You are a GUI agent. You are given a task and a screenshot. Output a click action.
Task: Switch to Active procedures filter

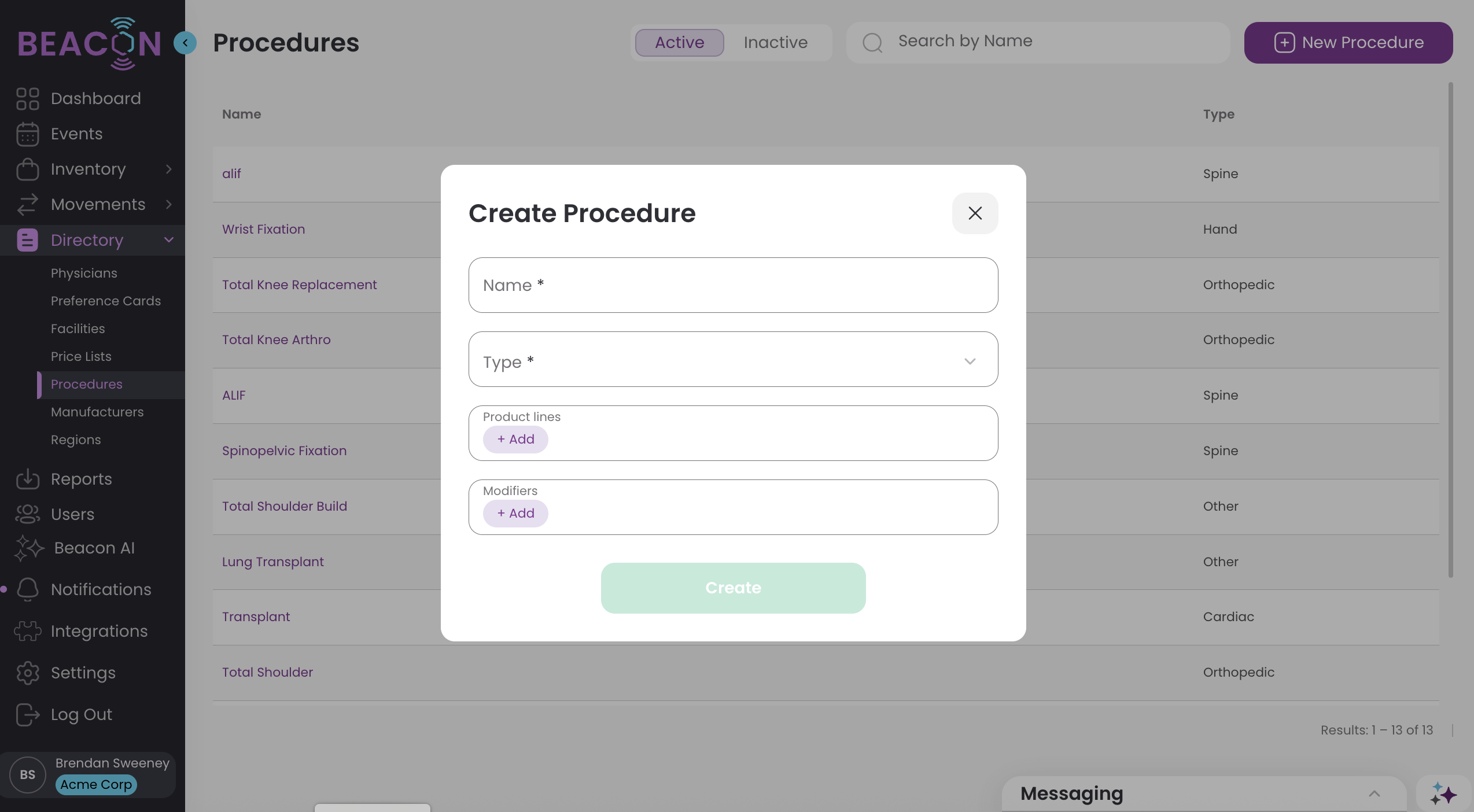click(x=679, y=42)
